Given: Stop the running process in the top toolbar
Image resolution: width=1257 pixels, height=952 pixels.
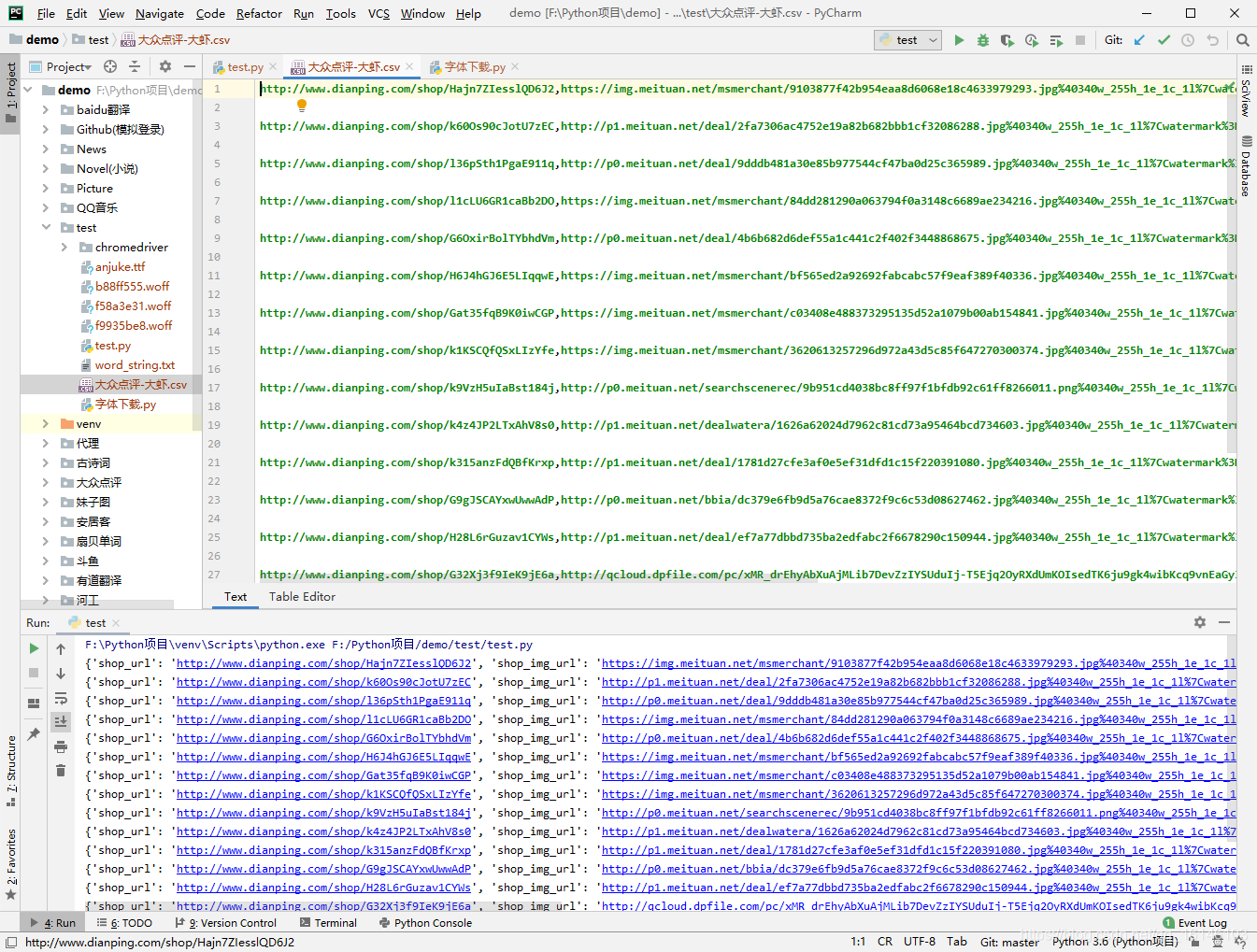Looking at the screenshot, I should [x=1080, y=40].
